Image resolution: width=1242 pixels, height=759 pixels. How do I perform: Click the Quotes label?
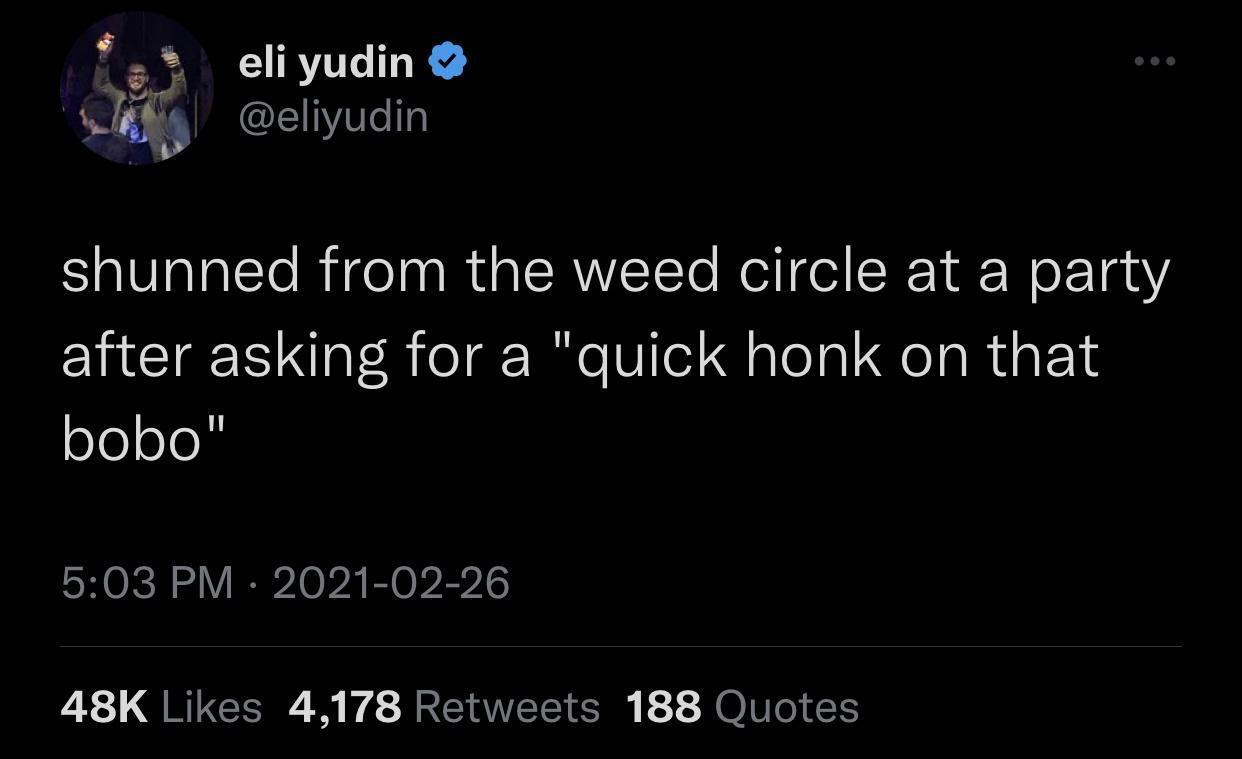(786, 707)
